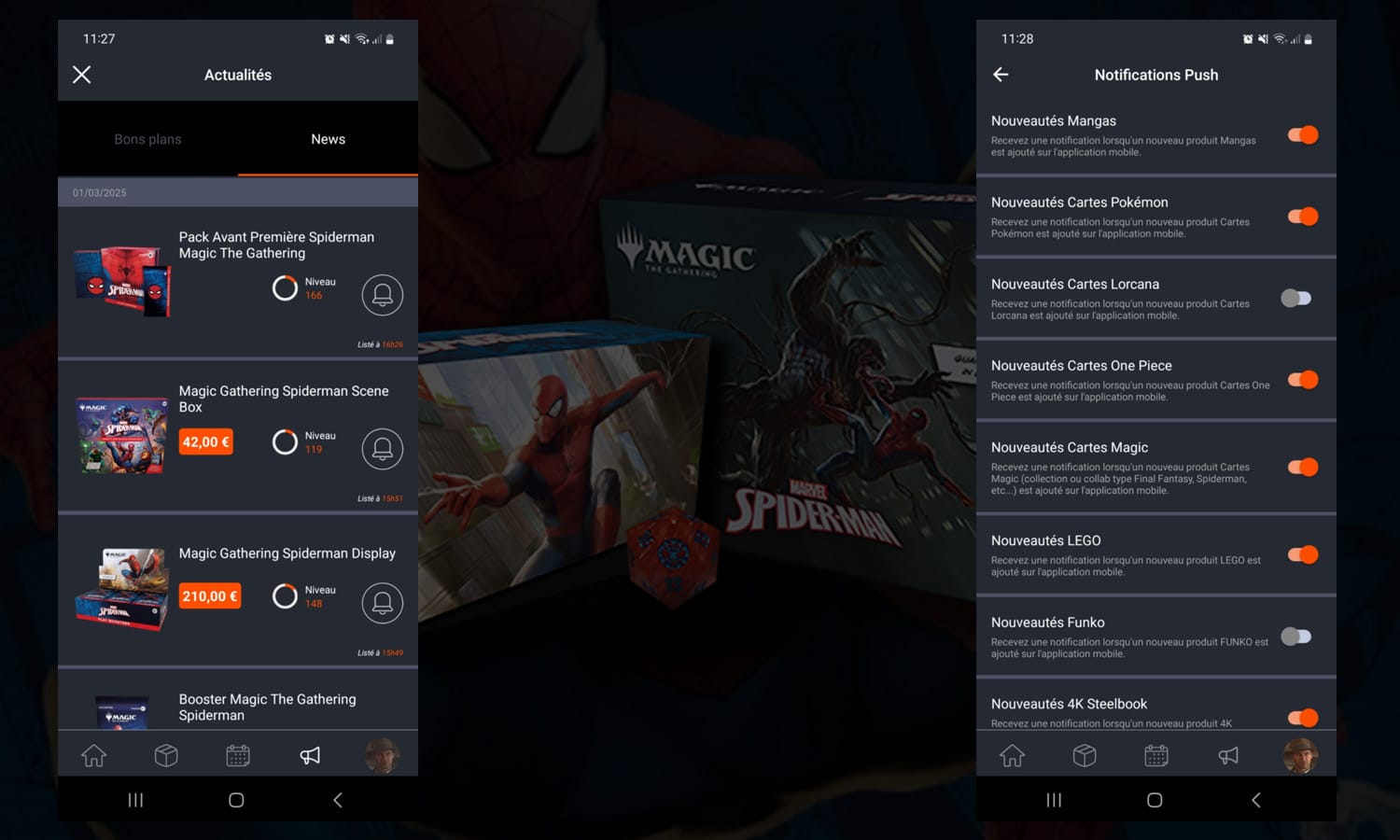1400x840 pixels.
Task: Click the Niveau 166 progress ring
Action: [x=285, y=287]
